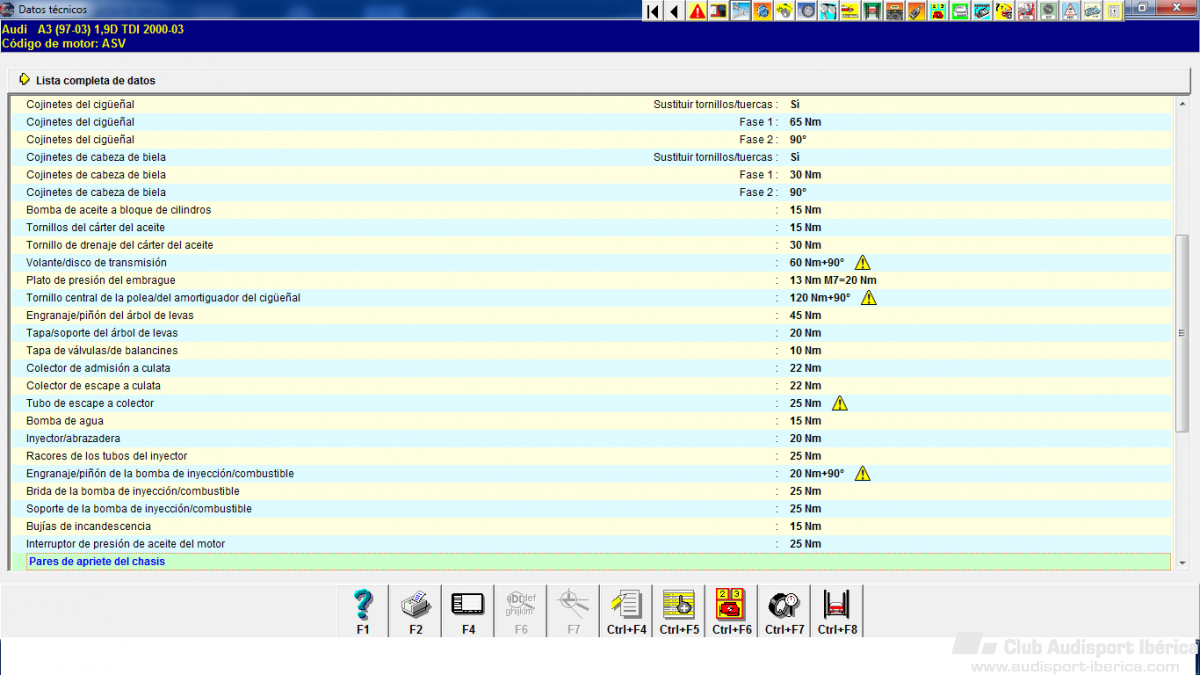1200x675 pixels.
Task: Click the yellow arrow beside Lista completa de datos
Action: coord(24,80)
